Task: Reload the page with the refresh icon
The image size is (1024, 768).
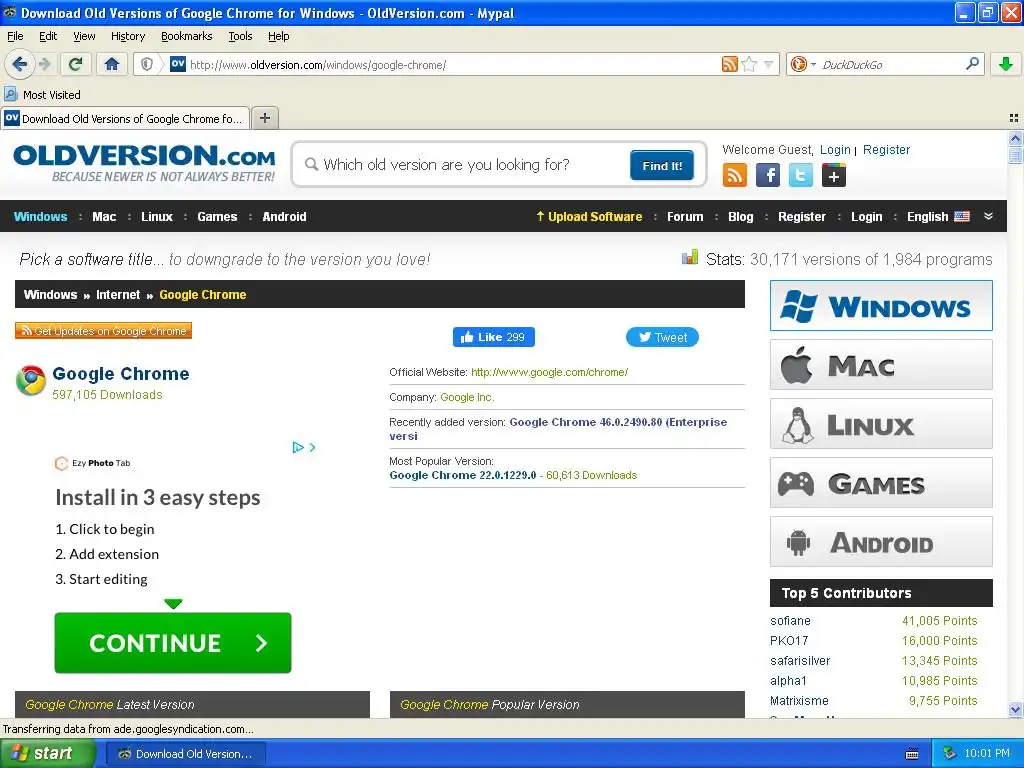Action: pos(76,64)
